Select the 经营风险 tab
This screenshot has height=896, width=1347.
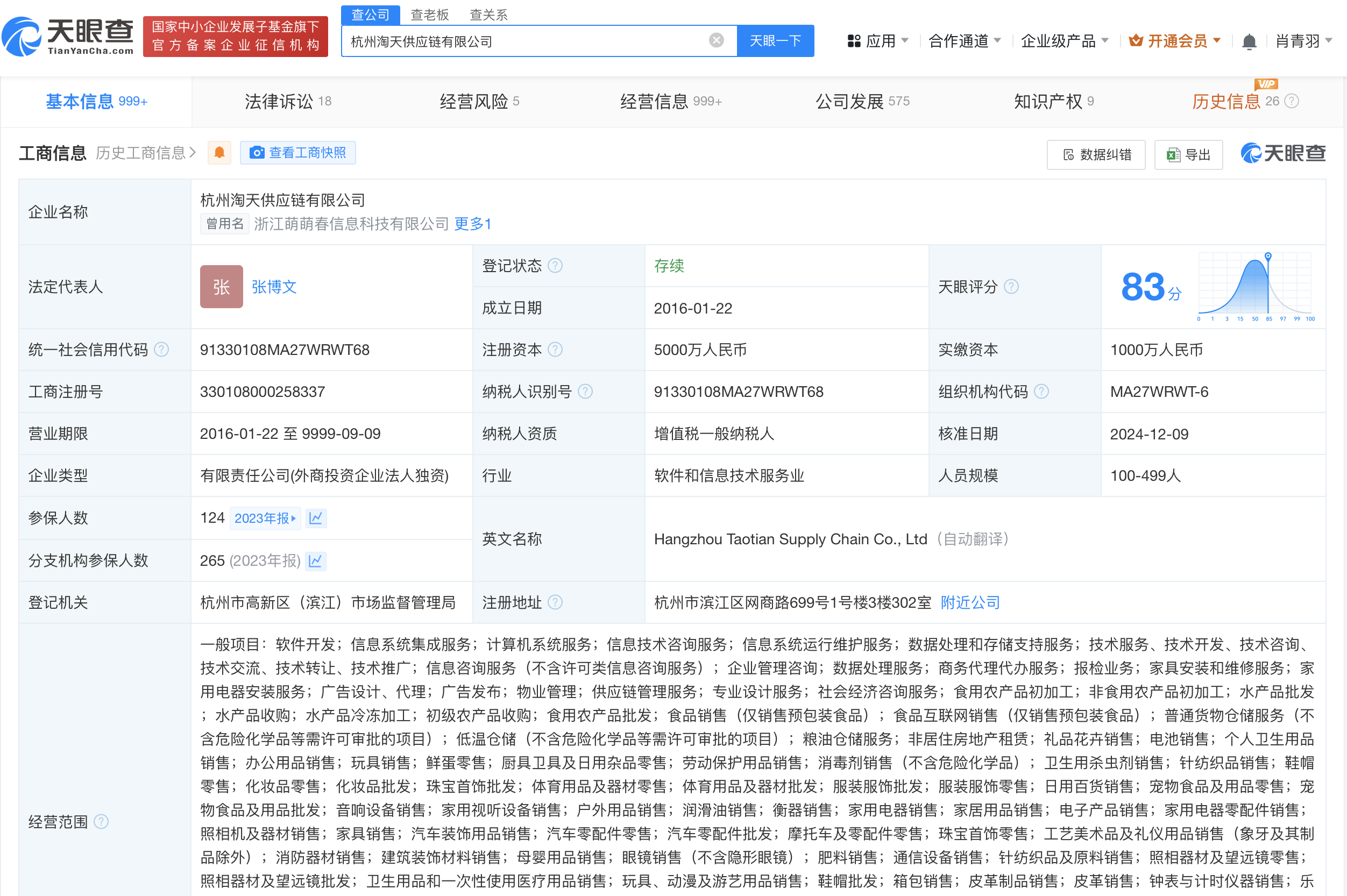pos(479,101)
